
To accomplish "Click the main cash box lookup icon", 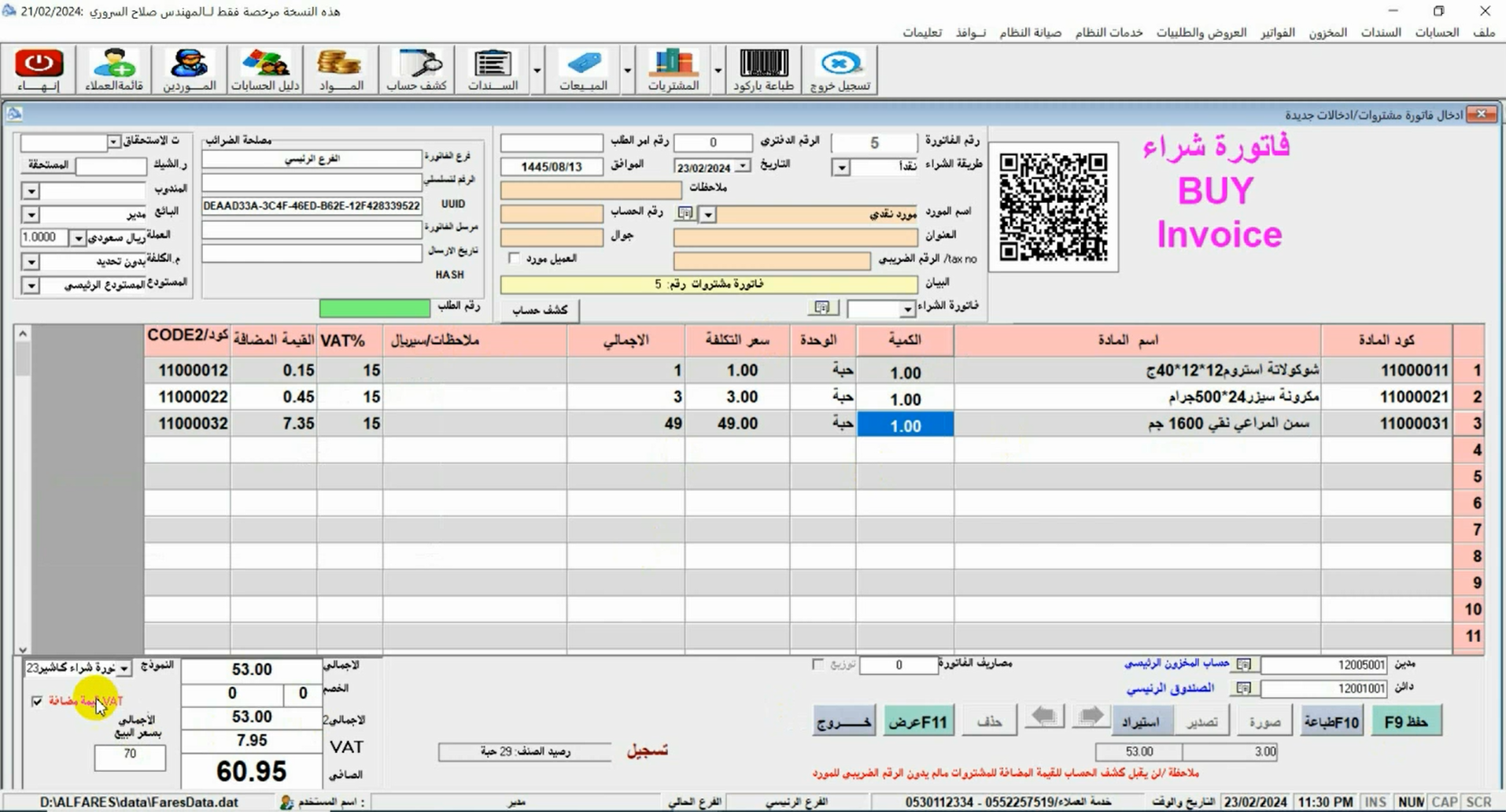I will click(1243, 688).
